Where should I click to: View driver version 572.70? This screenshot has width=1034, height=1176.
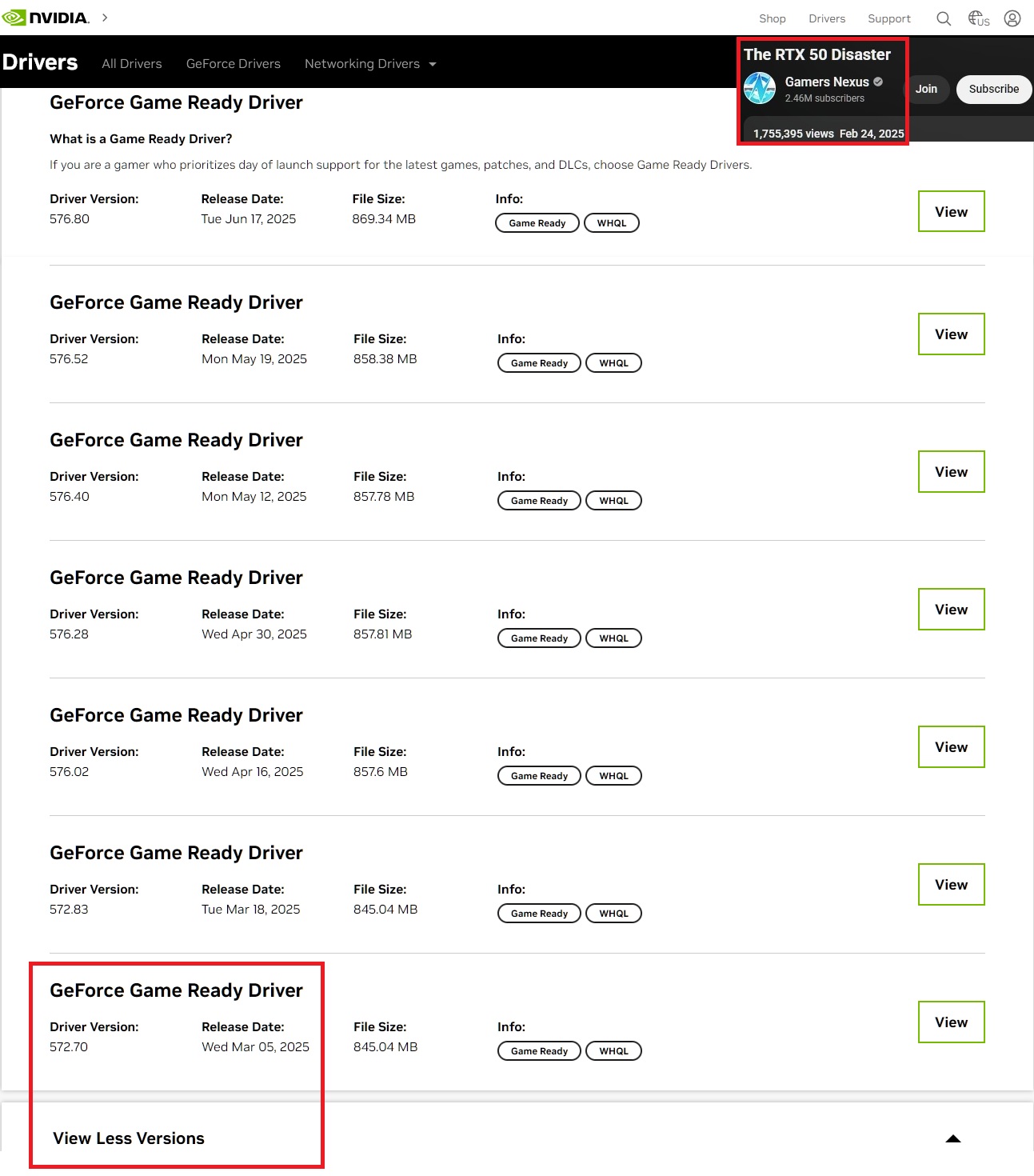(x=952, y=1022)
